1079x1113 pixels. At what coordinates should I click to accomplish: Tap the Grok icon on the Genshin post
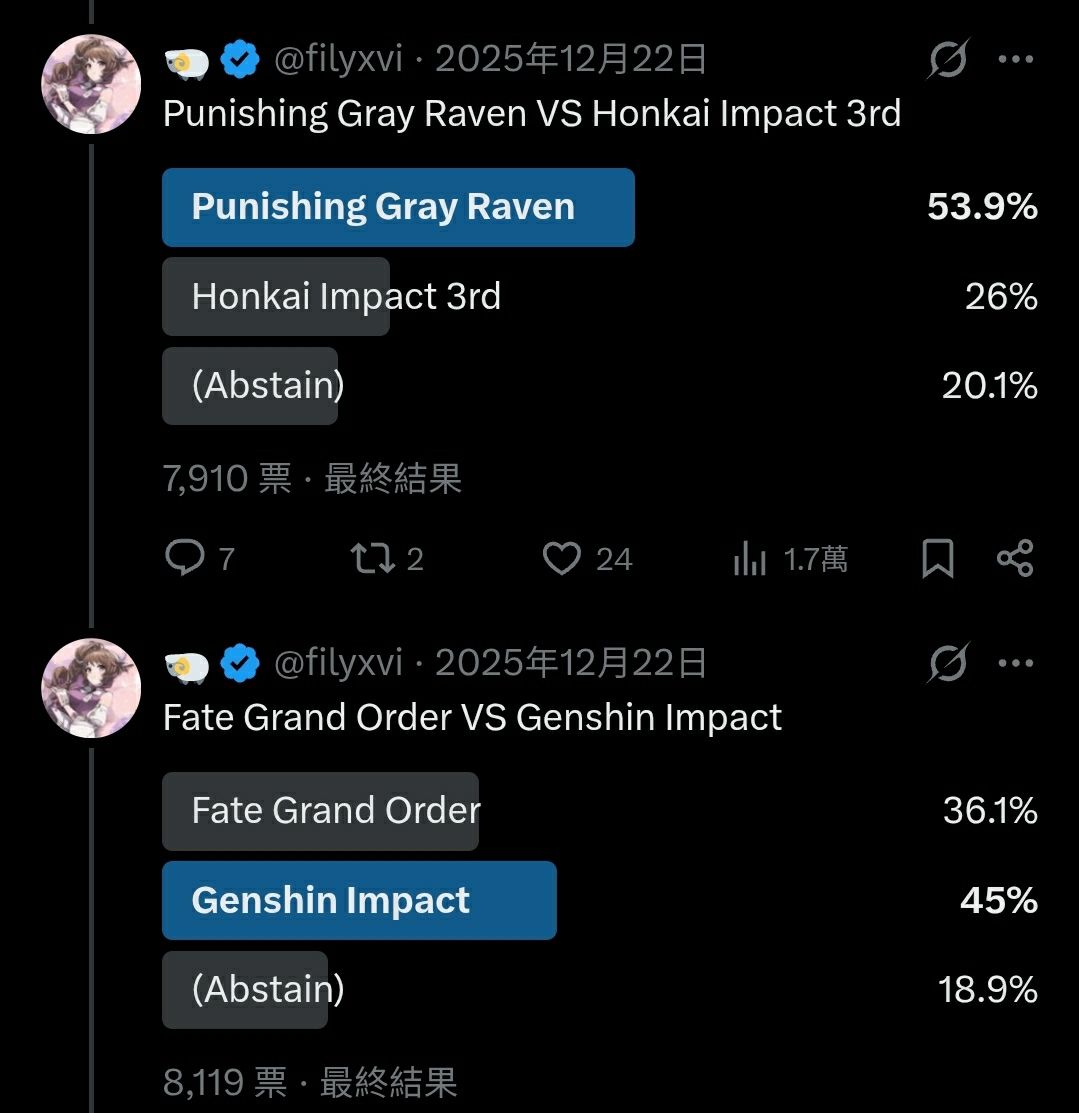(x=947, y=663)
